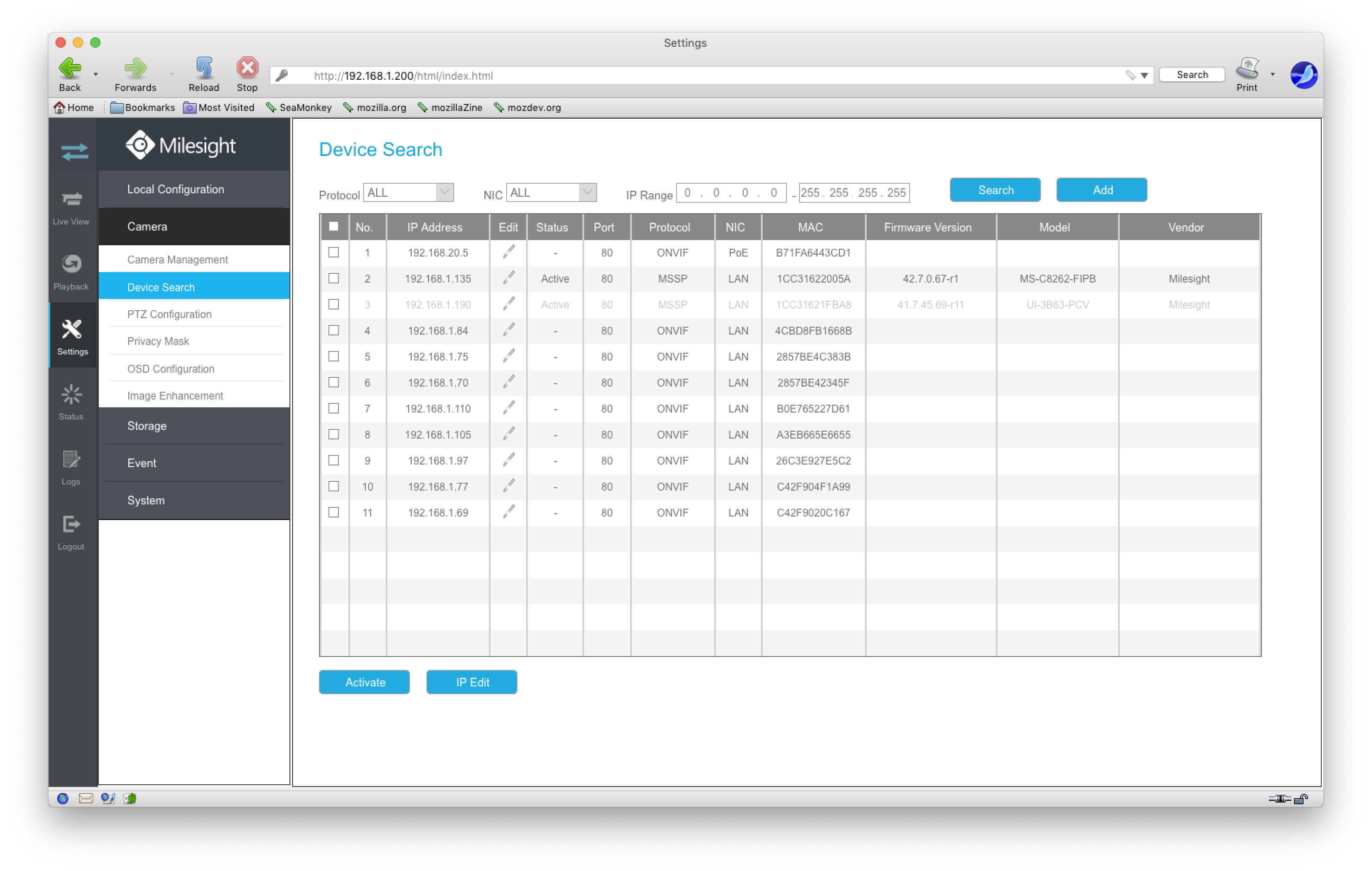
Task: Tick the checkbox for row 11
Action: (x=334, y=512)
